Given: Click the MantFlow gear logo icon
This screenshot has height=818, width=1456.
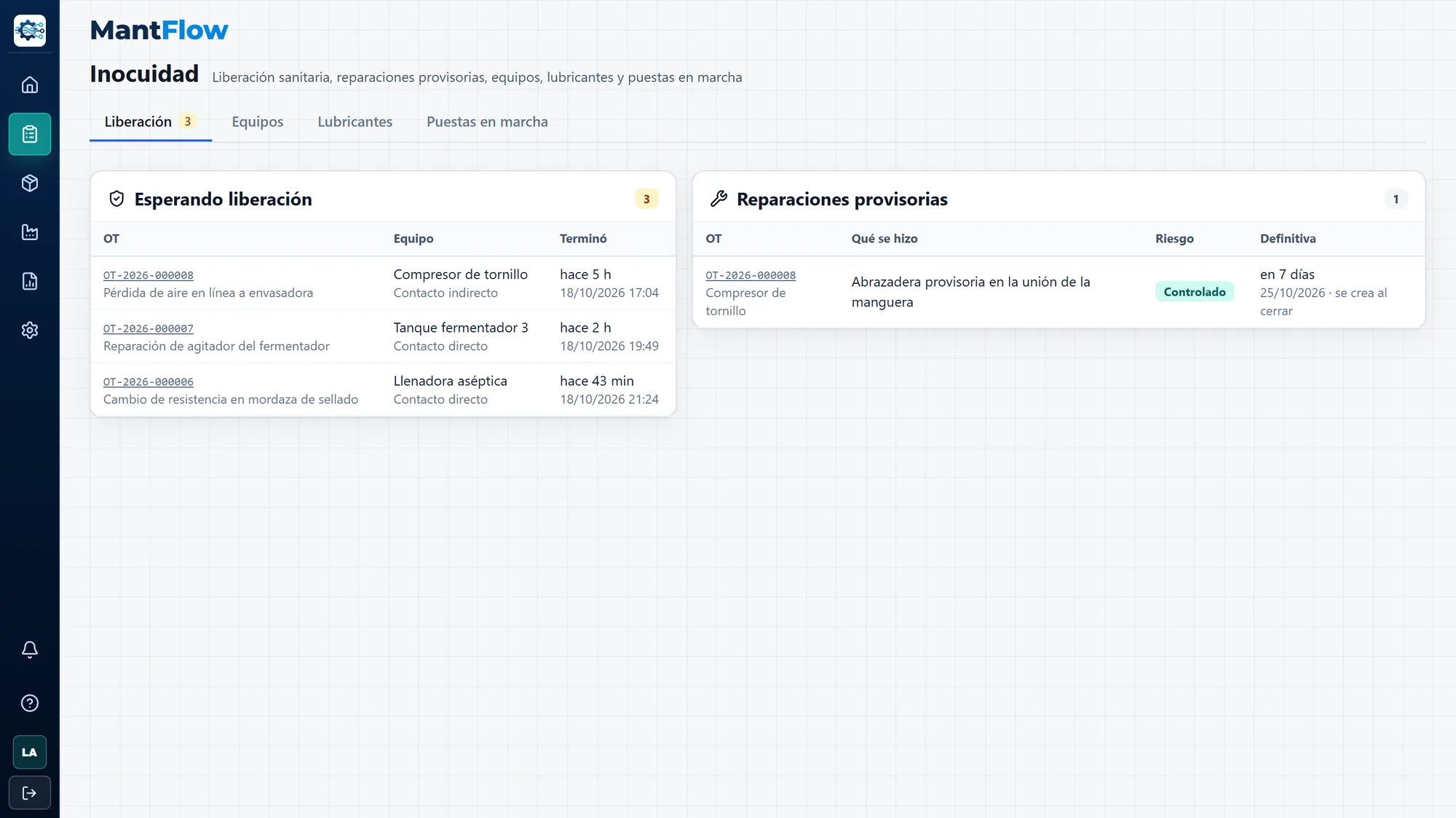Looking at the screenshot, I should [30, 31].
